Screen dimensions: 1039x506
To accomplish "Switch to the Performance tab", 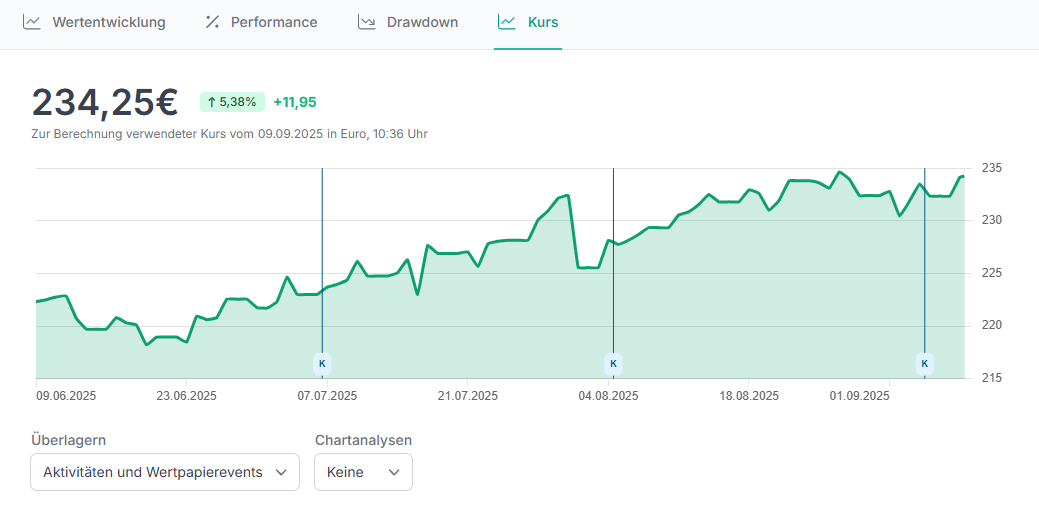I will click(x=273, y=22).
